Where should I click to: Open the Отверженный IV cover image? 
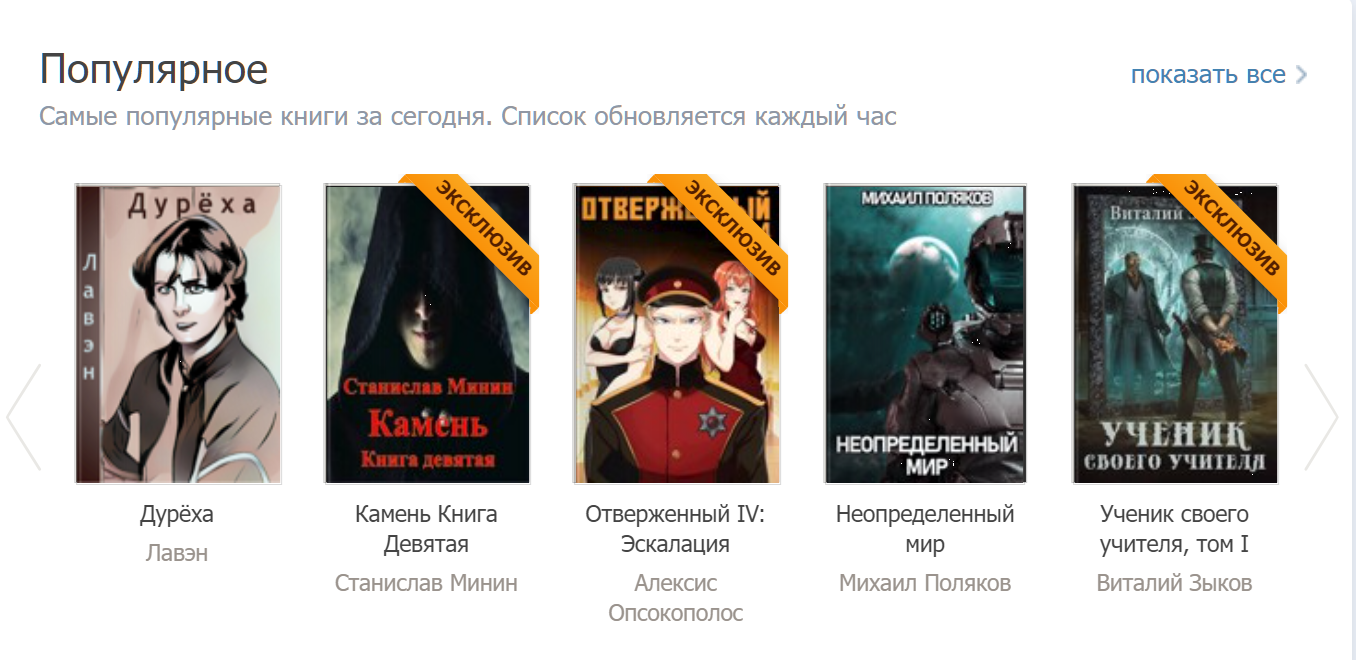click(x=676, y=334)
